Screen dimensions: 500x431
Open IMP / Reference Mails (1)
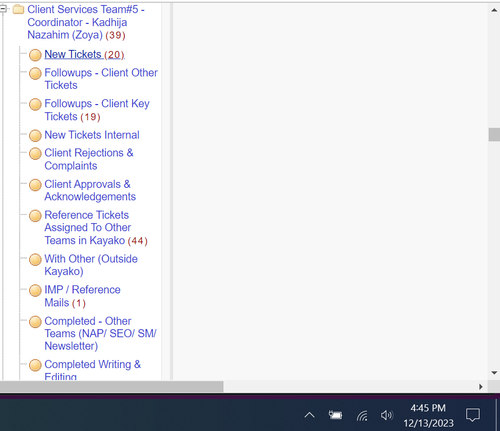pos(82,296)
